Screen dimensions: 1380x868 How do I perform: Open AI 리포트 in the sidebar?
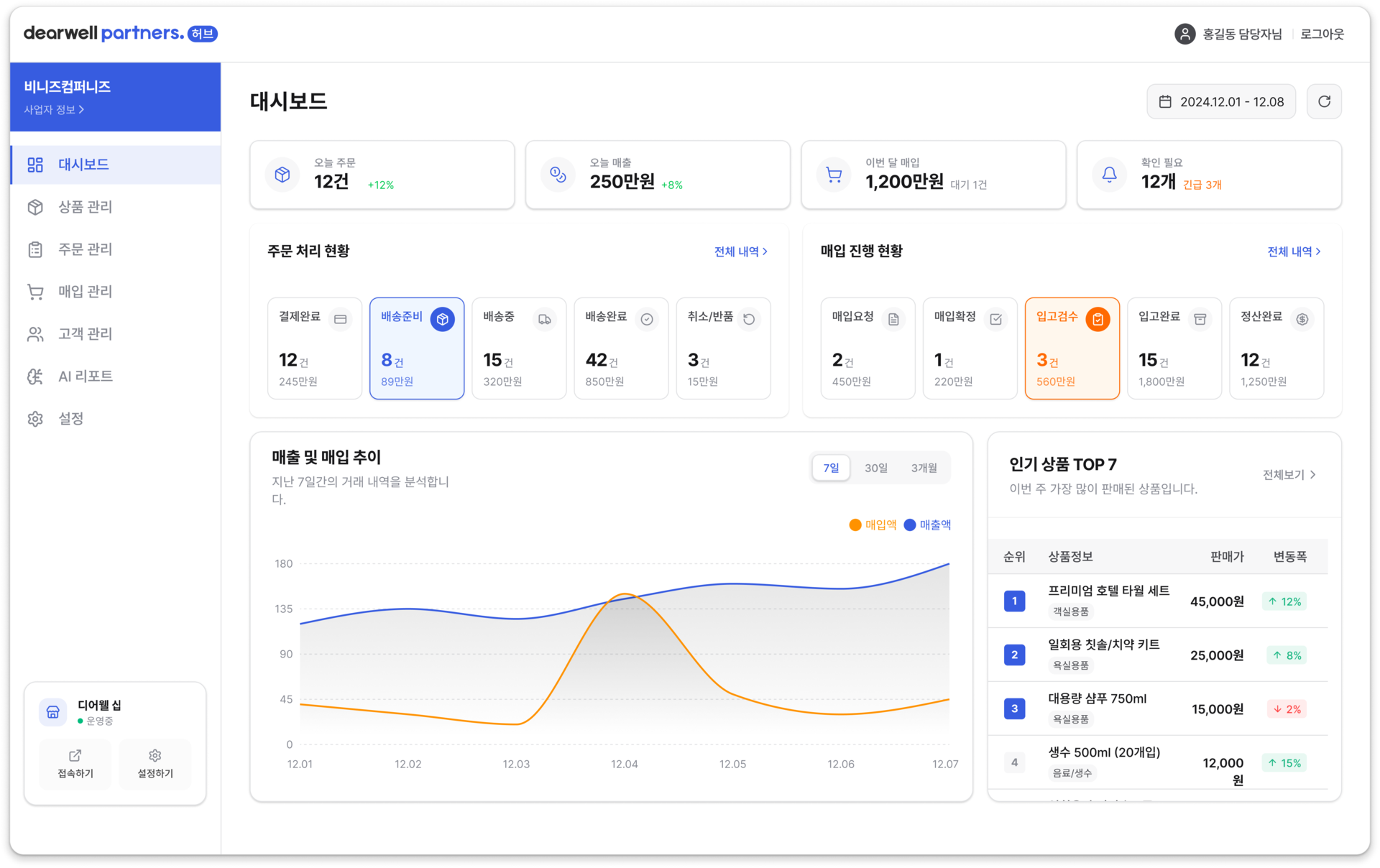pyautogui.click(x=85, y=377)
